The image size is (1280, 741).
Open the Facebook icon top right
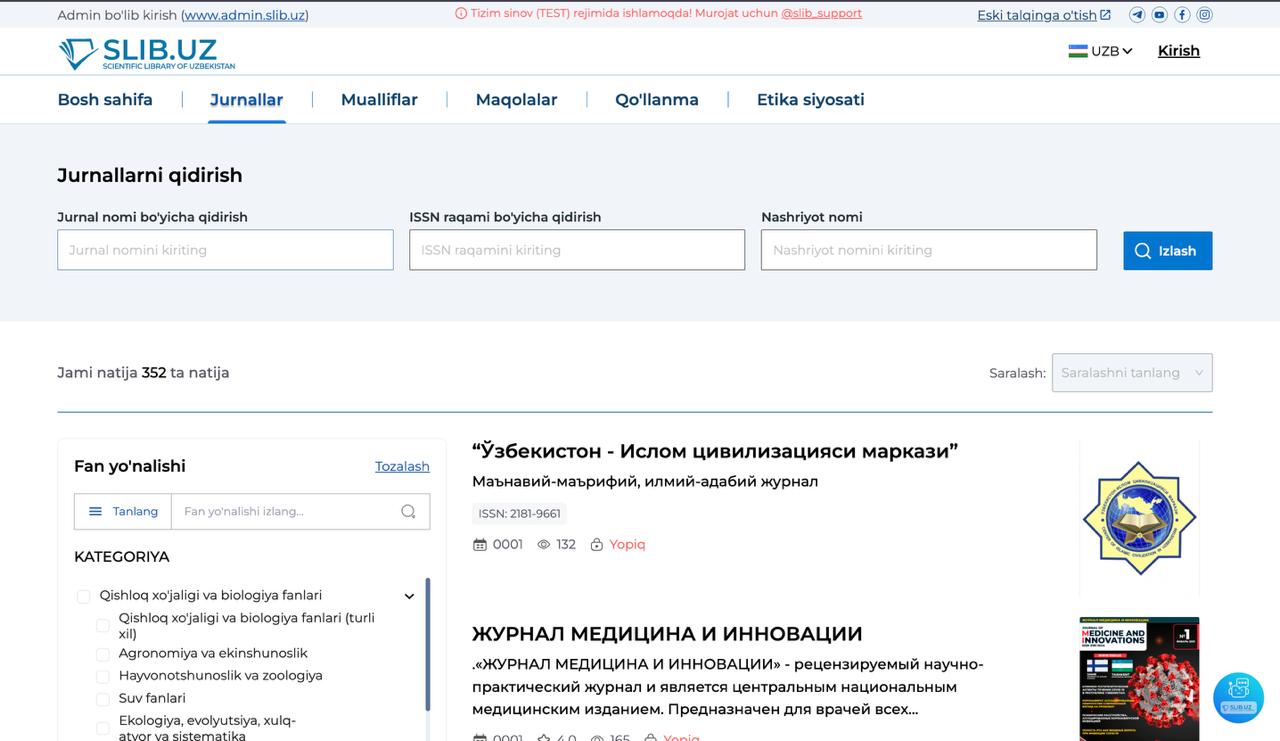[x=1182, y=14]
